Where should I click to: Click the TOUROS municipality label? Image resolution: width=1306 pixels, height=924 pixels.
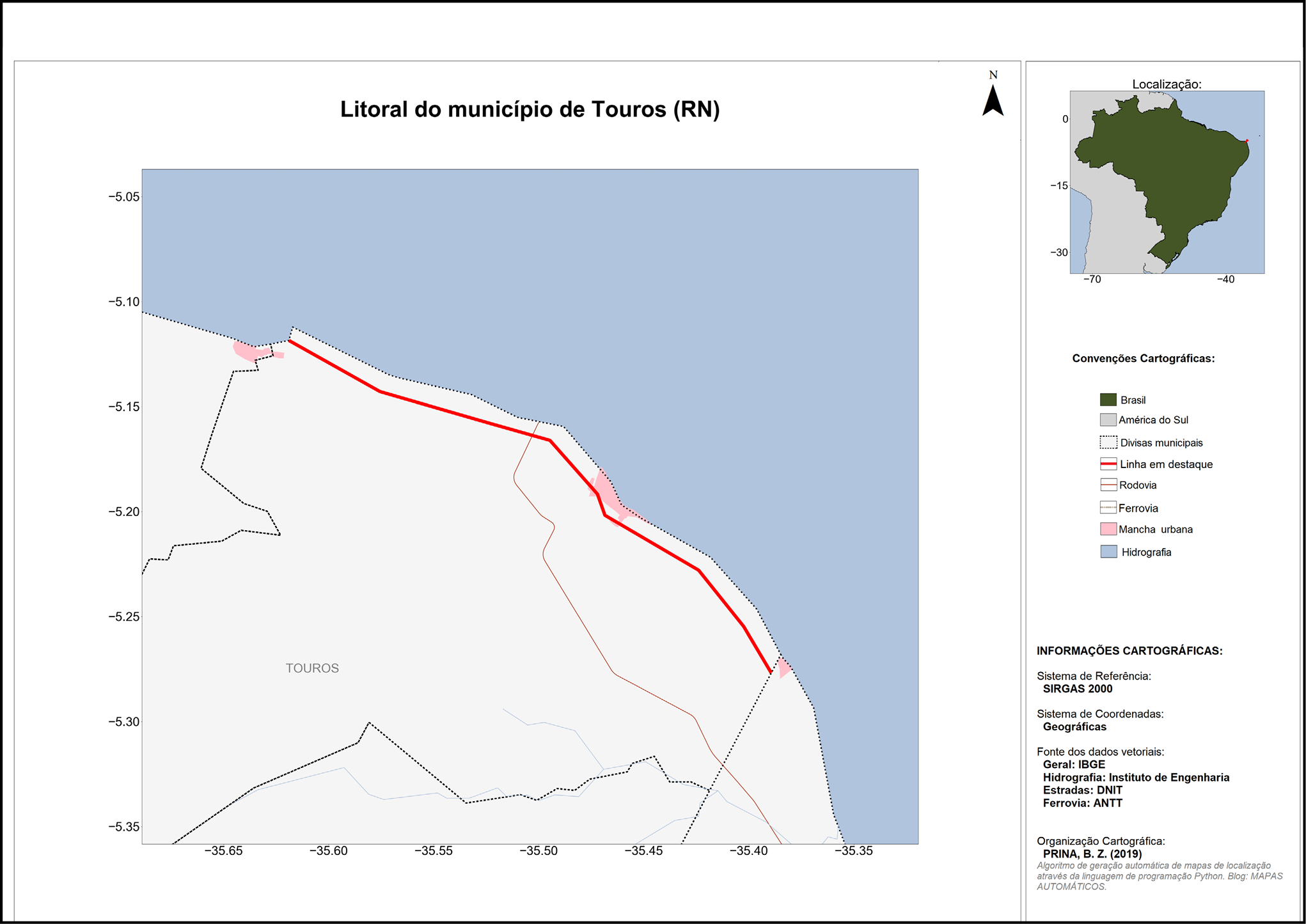point(312,668)
